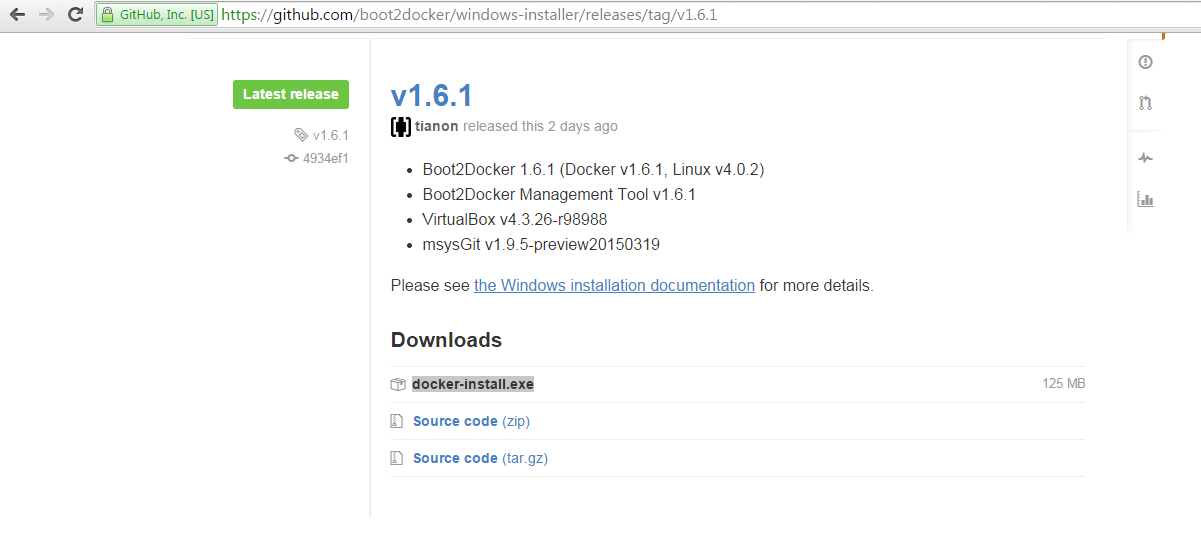The width and height of the screenshot is (1201, 553).
Task: Download docker-install.exe
Action: pyautogui.click(x=473, y=384)
